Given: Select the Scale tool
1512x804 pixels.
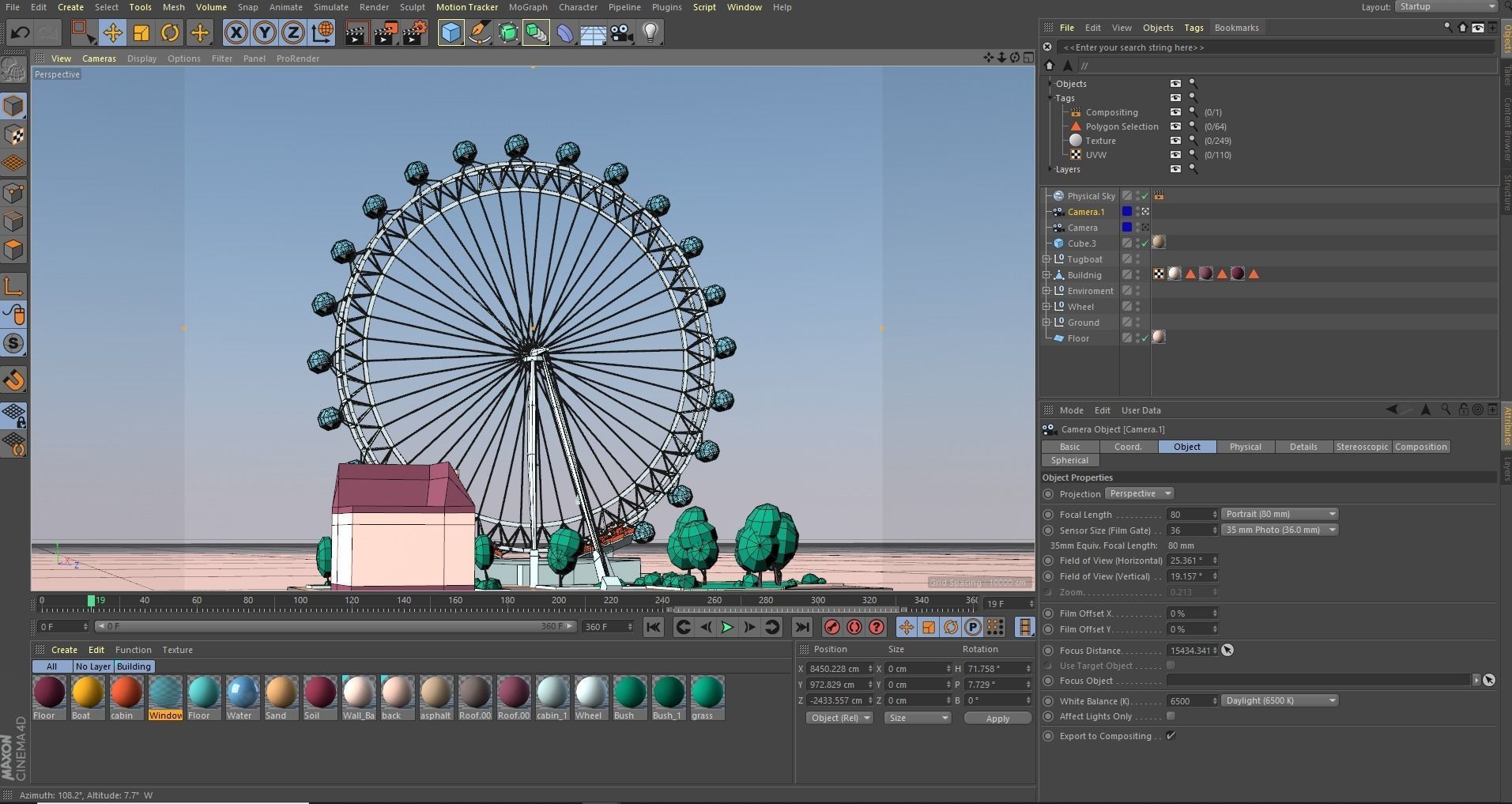Looking at the screenshot, I should (141, 32).
